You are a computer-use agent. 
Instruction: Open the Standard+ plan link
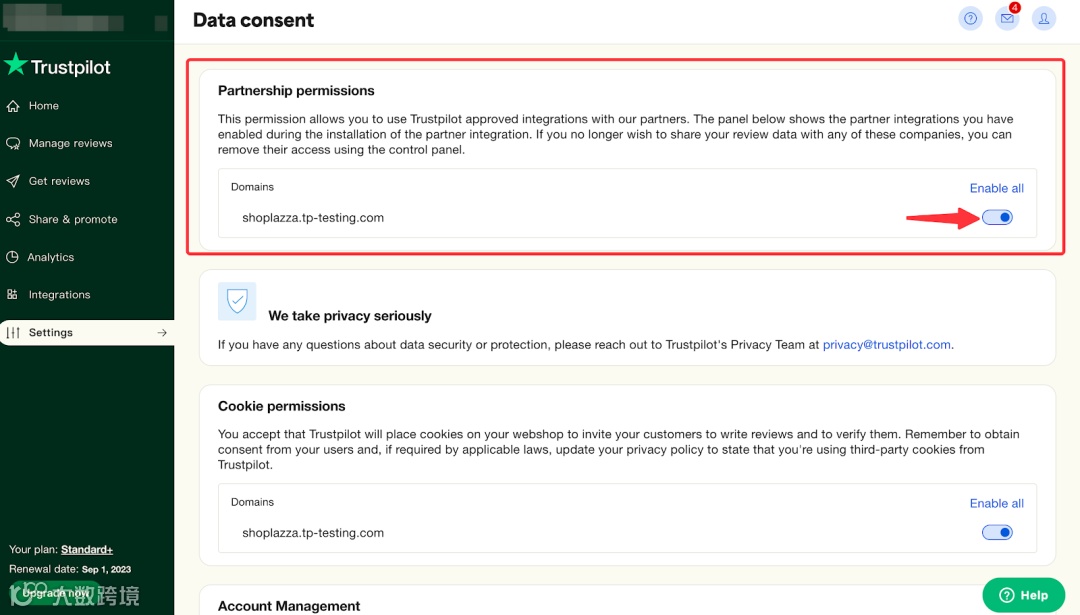point(87,550)
